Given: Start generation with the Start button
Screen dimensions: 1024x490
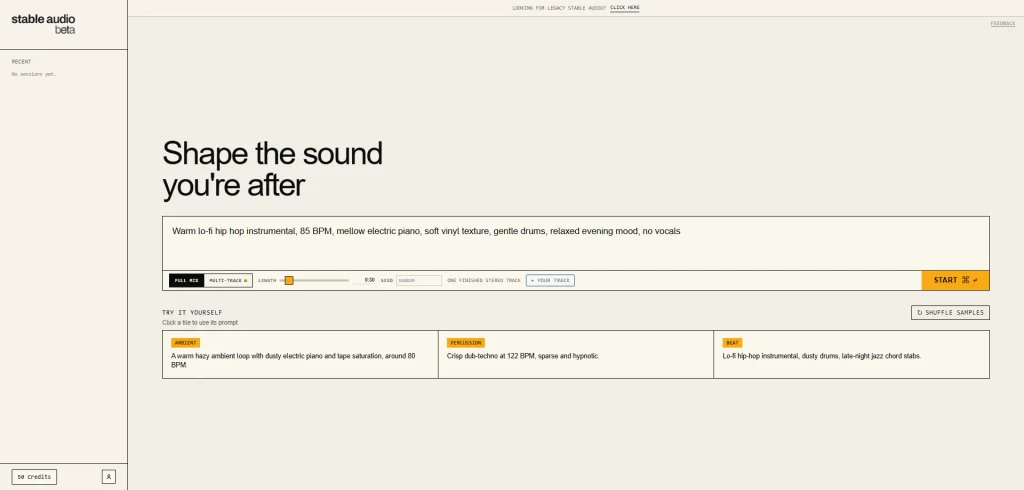Looking at the screenshot, I should (955, 280).
